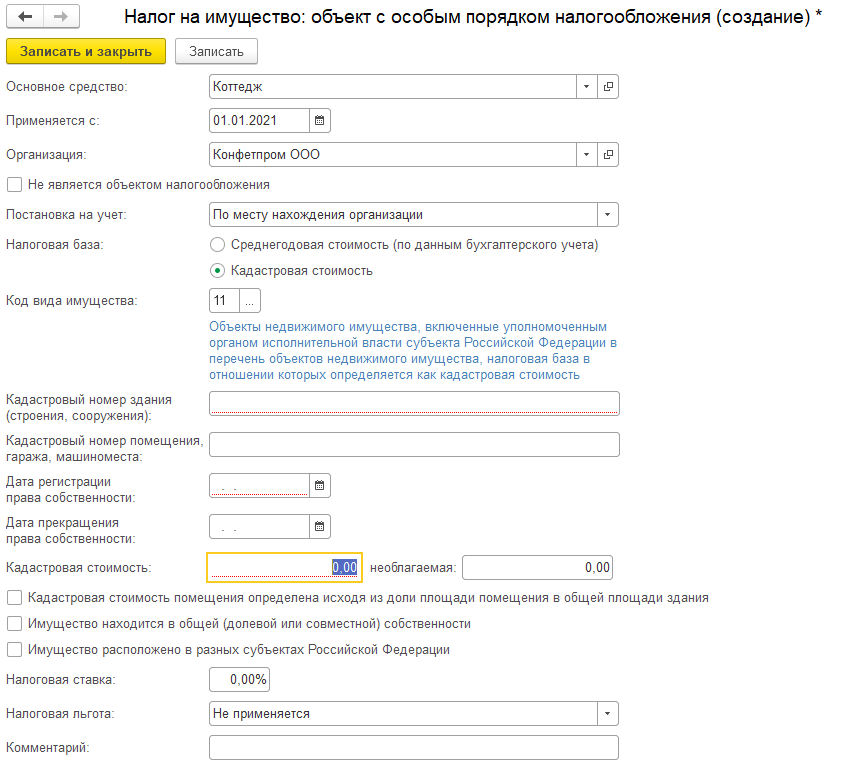Click the Кадастровый номер здания field

click(x=414, y=403)
